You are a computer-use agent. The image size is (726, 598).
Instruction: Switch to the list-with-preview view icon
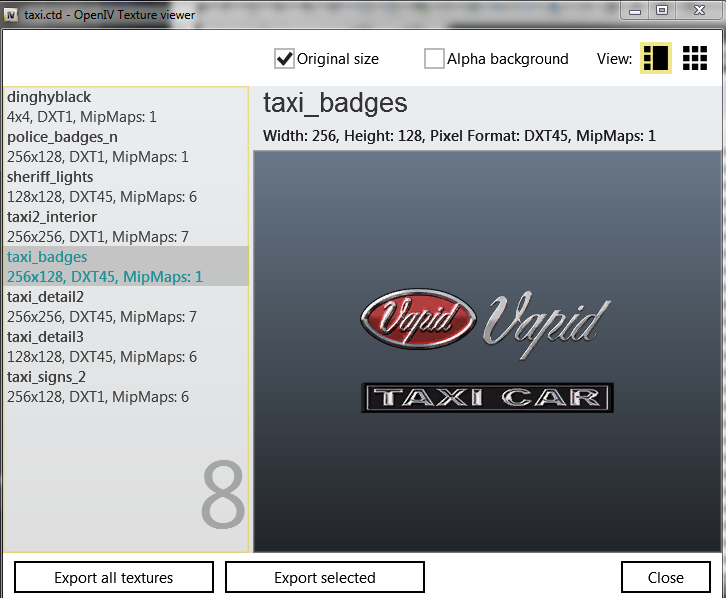656,58
